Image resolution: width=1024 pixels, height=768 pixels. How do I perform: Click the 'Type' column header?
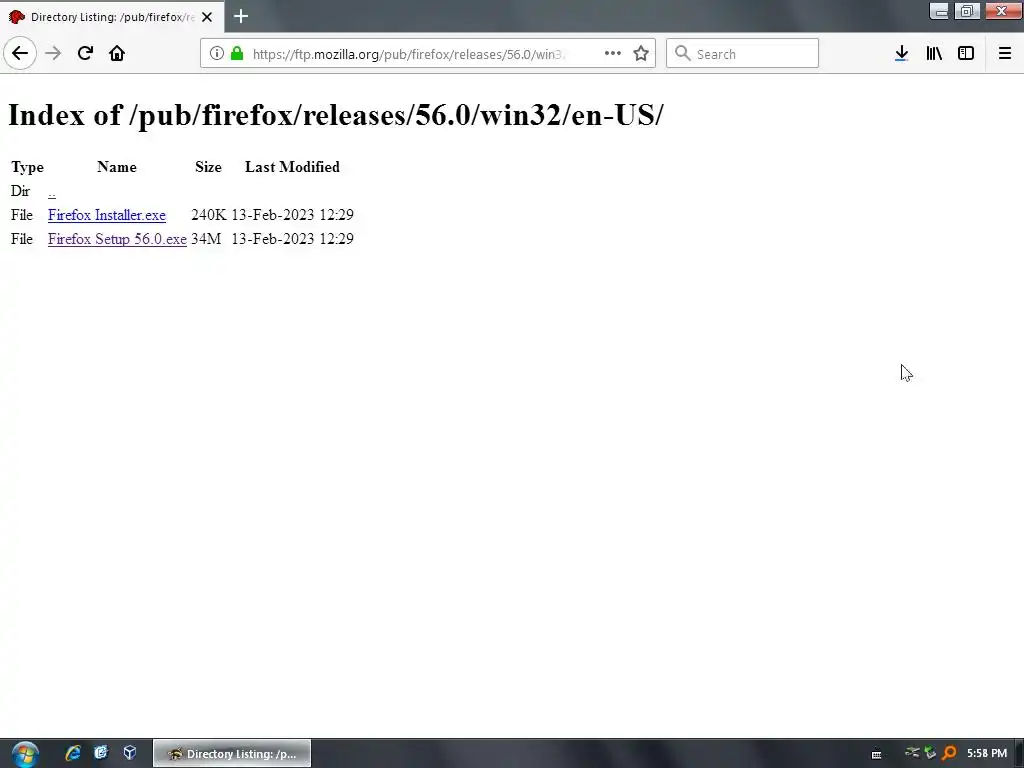pyautogui.click(x=27, y=167)
